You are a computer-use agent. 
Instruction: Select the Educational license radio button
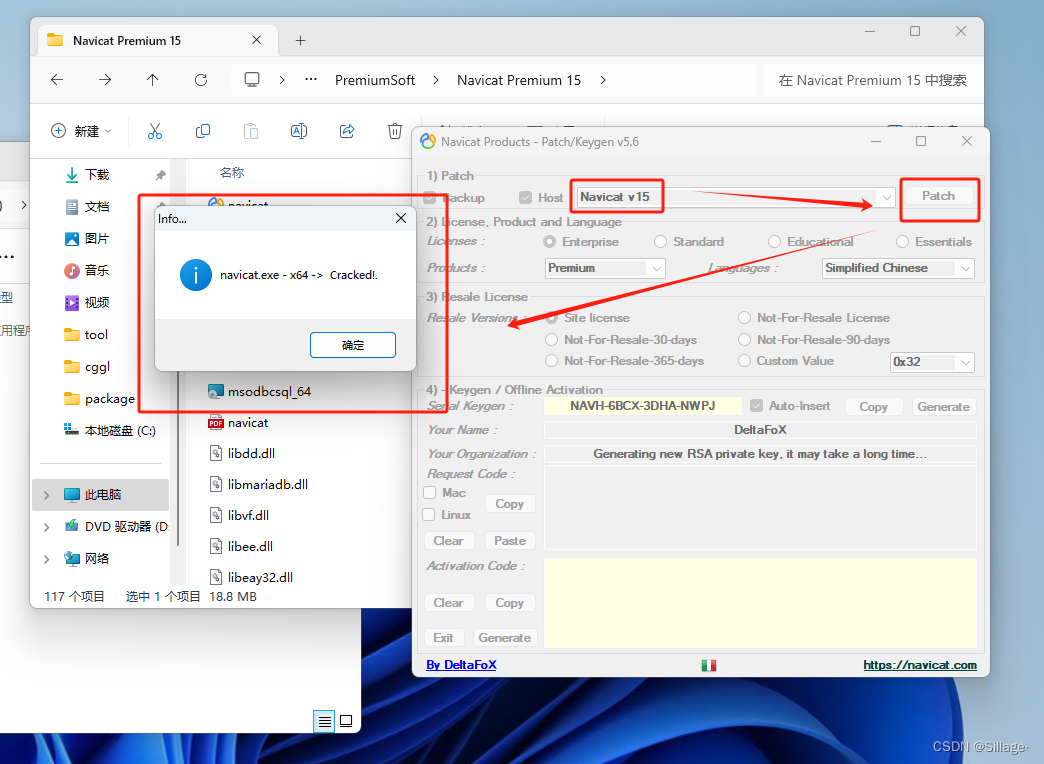coord(774,242)
